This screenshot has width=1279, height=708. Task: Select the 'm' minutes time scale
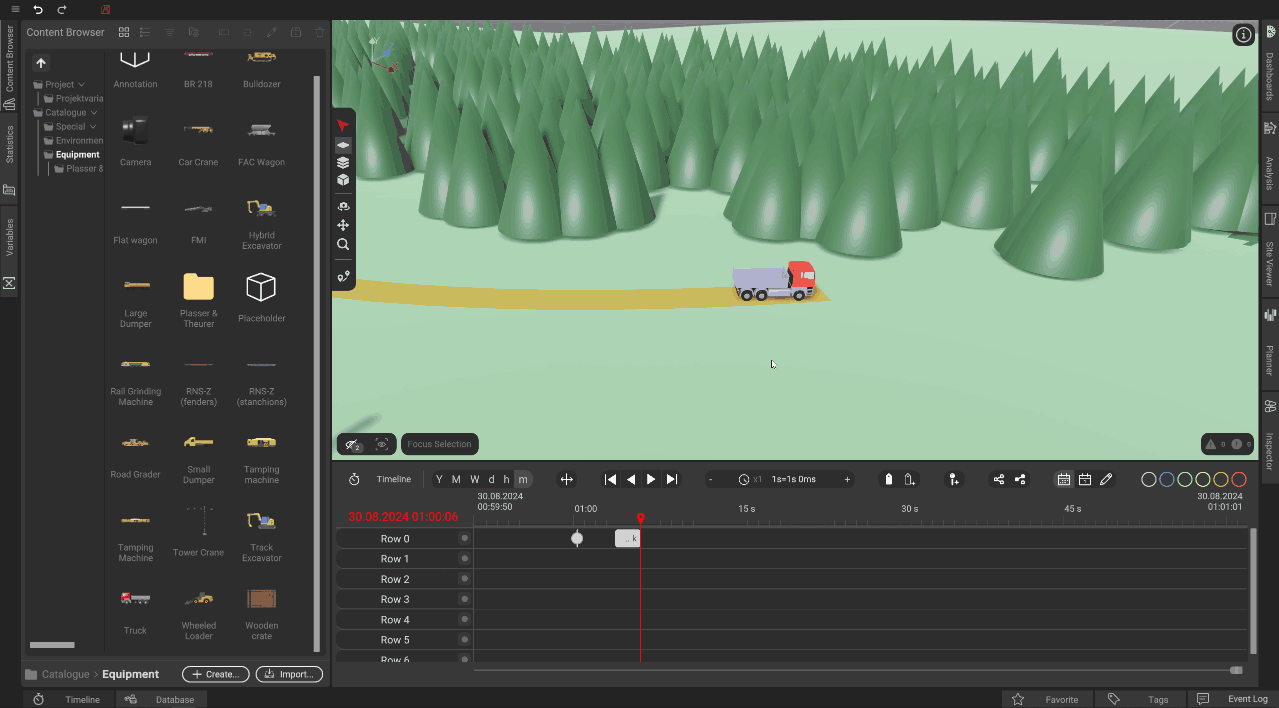coord(523,480)
